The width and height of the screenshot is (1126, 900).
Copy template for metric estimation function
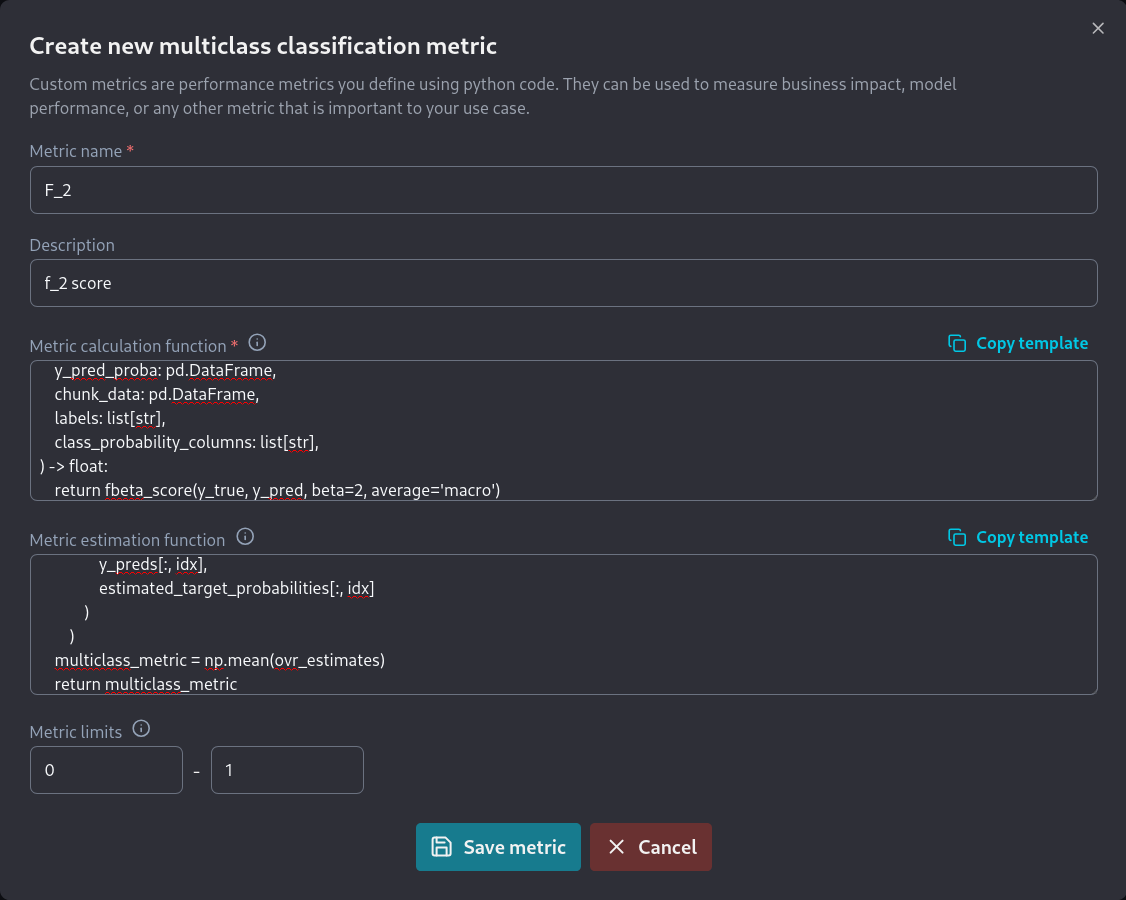(x=1031, y=537)
